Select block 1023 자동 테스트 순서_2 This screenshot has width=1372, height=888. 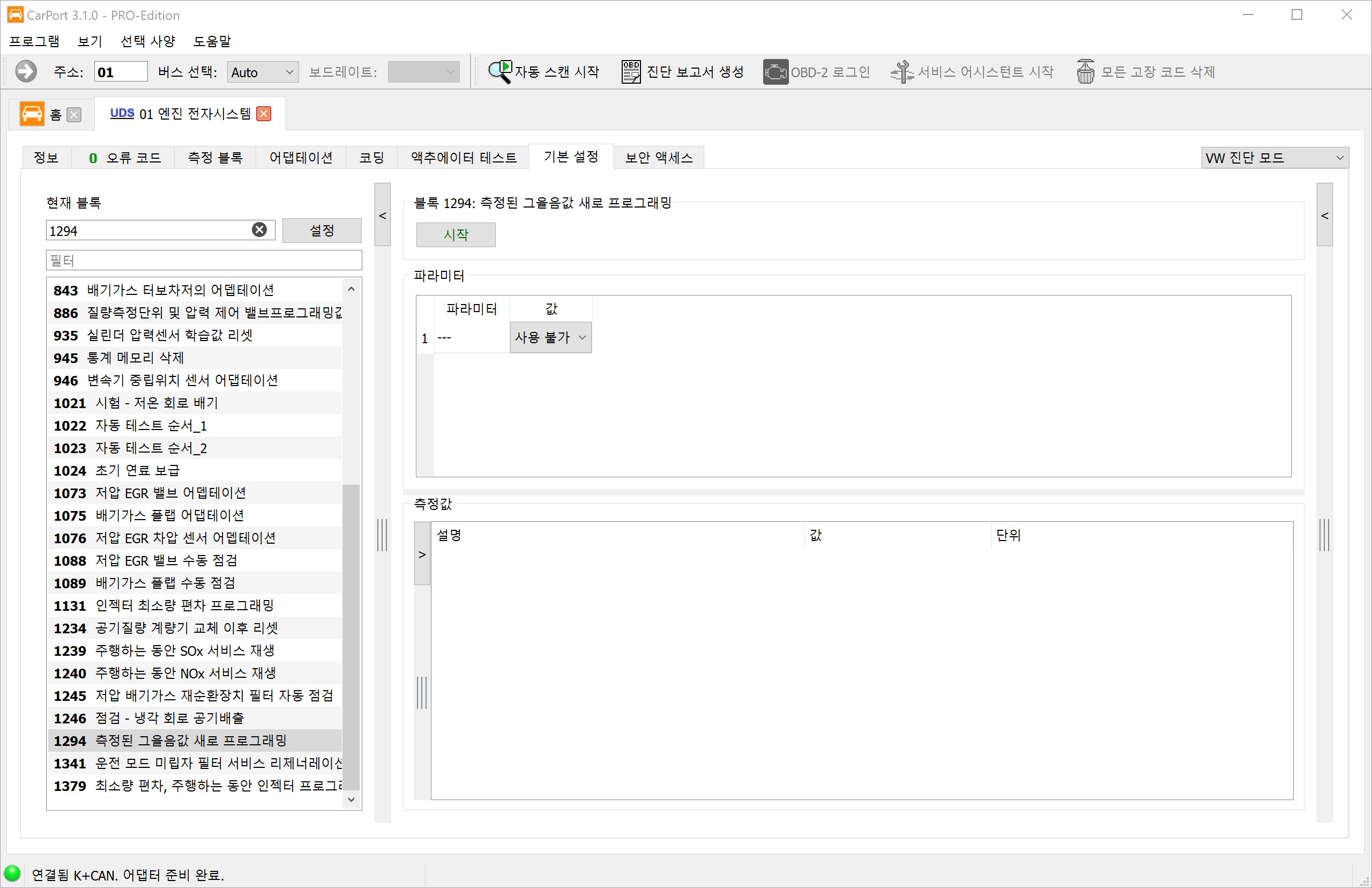click(195, 447)
